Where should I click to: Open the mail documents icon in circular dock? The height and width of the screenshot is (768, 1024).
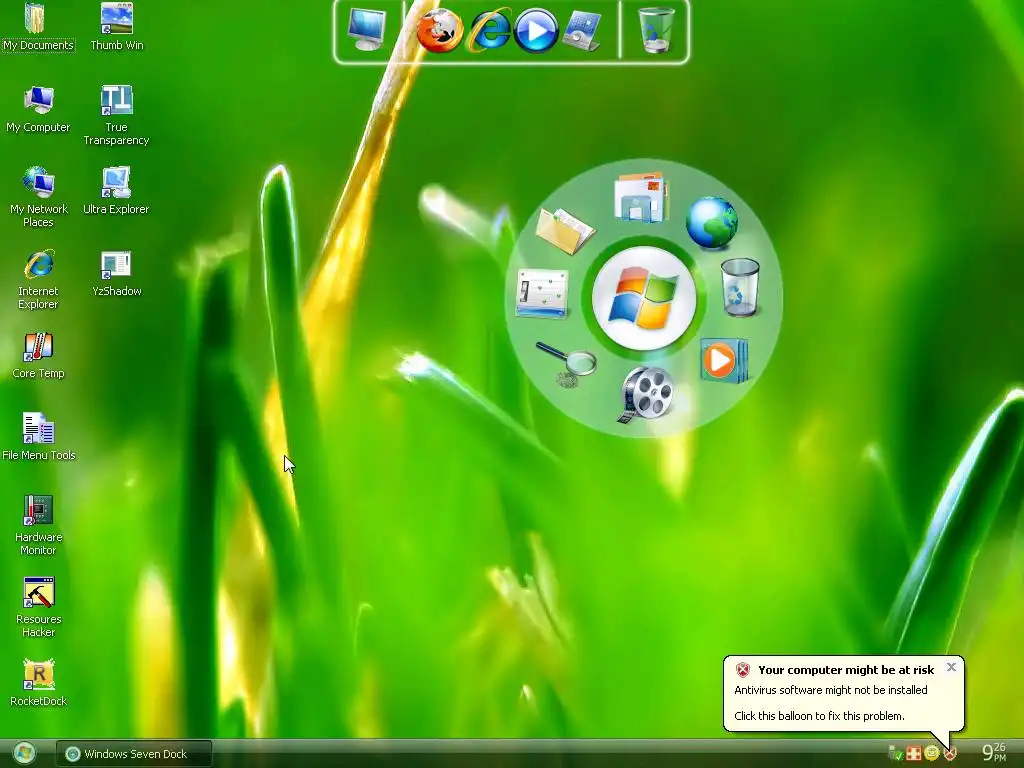click(641, 197)
